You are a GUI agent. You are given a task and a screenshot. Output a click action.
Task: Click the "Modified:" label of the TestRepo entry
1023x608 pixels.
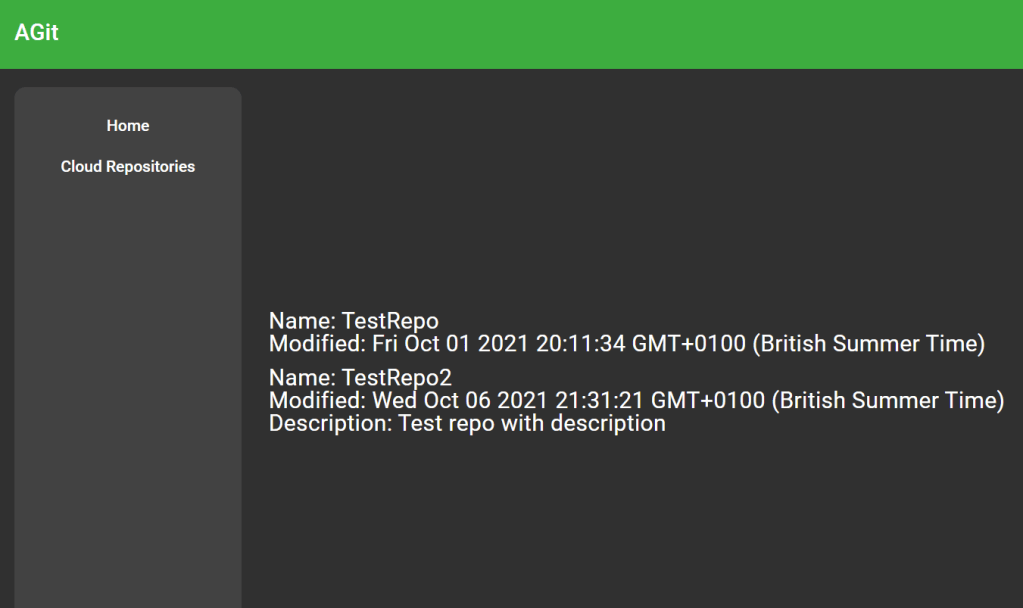tap(317, 345)
